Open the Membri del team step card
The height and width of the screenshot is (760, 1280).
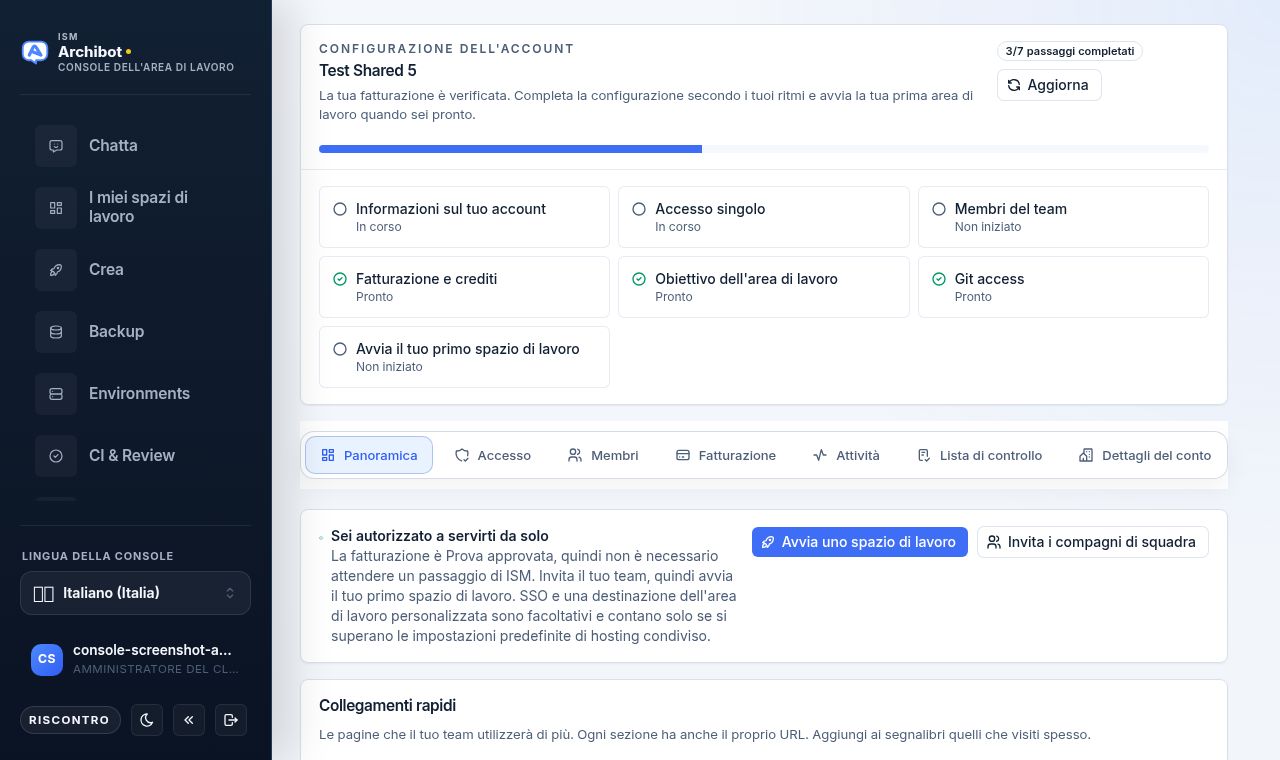coord(1063,217)
